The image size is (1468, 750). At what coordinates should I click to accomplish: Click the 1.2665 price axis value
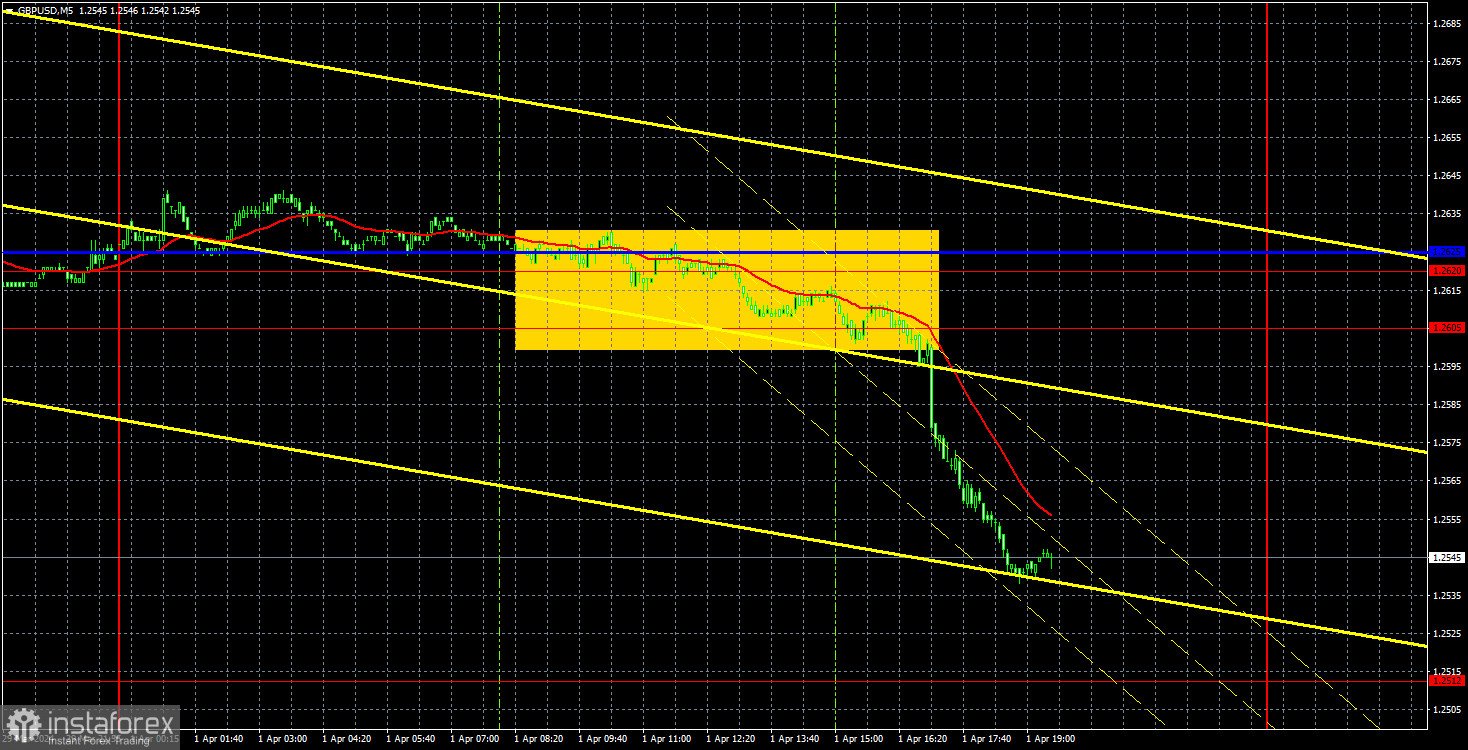[1447, 99]
